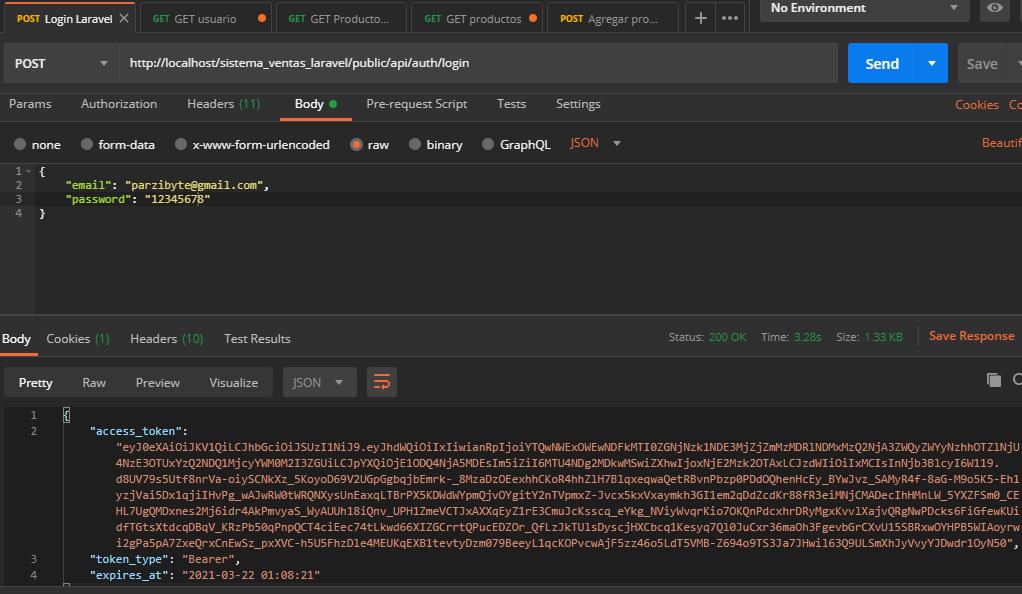Click the response time 3.28s
1022x594 pixels.
coord(807,337)
